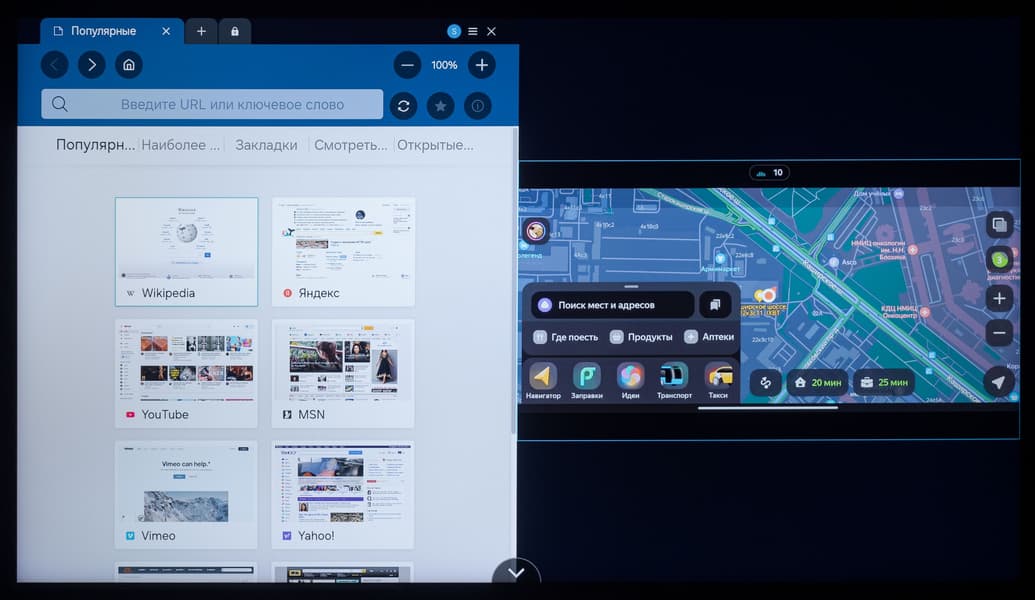
Task: Open the blue S account icon
Action: pyautogui.click(x=454, y=31)
